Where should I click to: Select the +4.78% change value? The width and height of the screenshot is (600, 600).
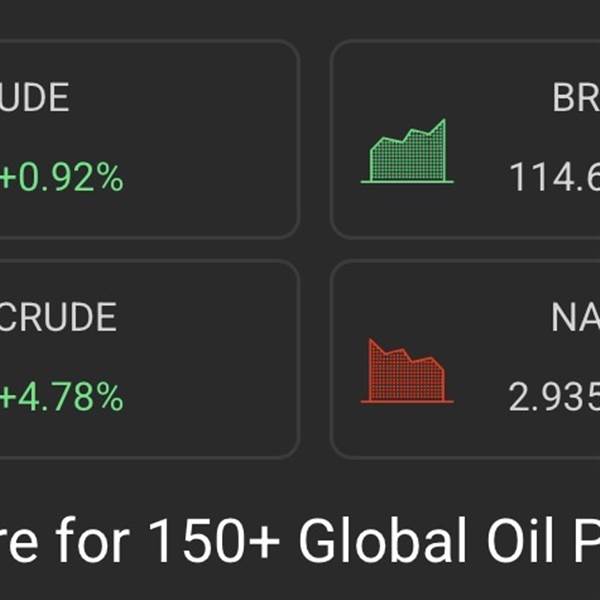(62, 398)
